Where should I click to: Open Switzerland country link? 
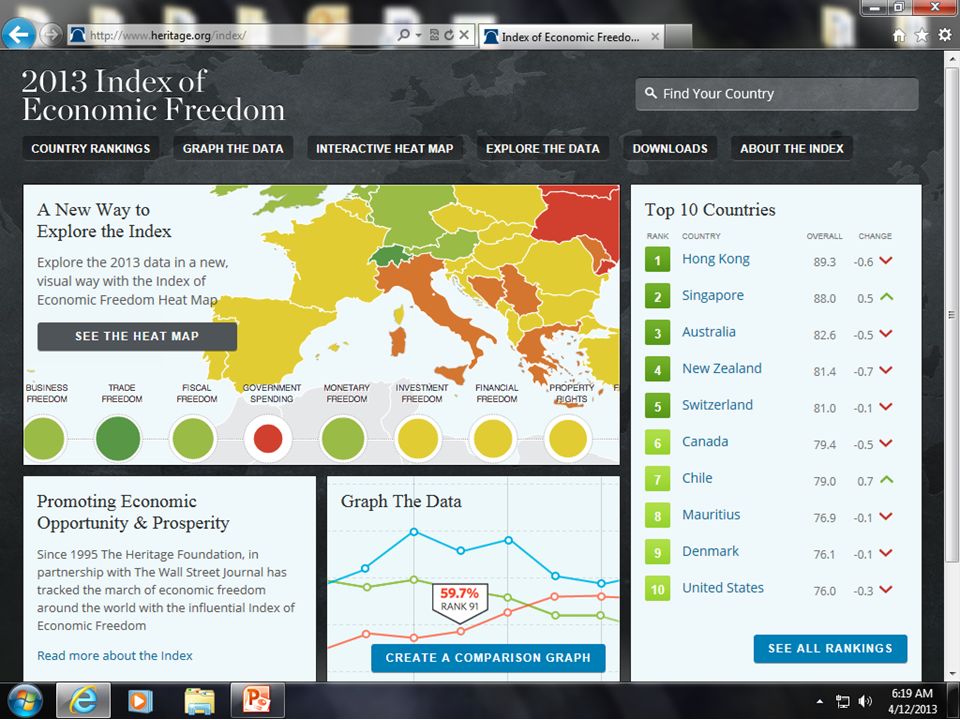pos(718,405)
